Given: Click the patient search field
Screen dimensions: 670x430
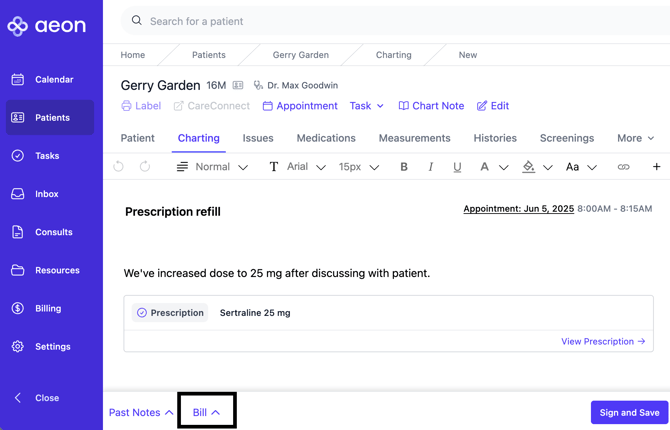Looking at the screenshot, I should 390,21.
